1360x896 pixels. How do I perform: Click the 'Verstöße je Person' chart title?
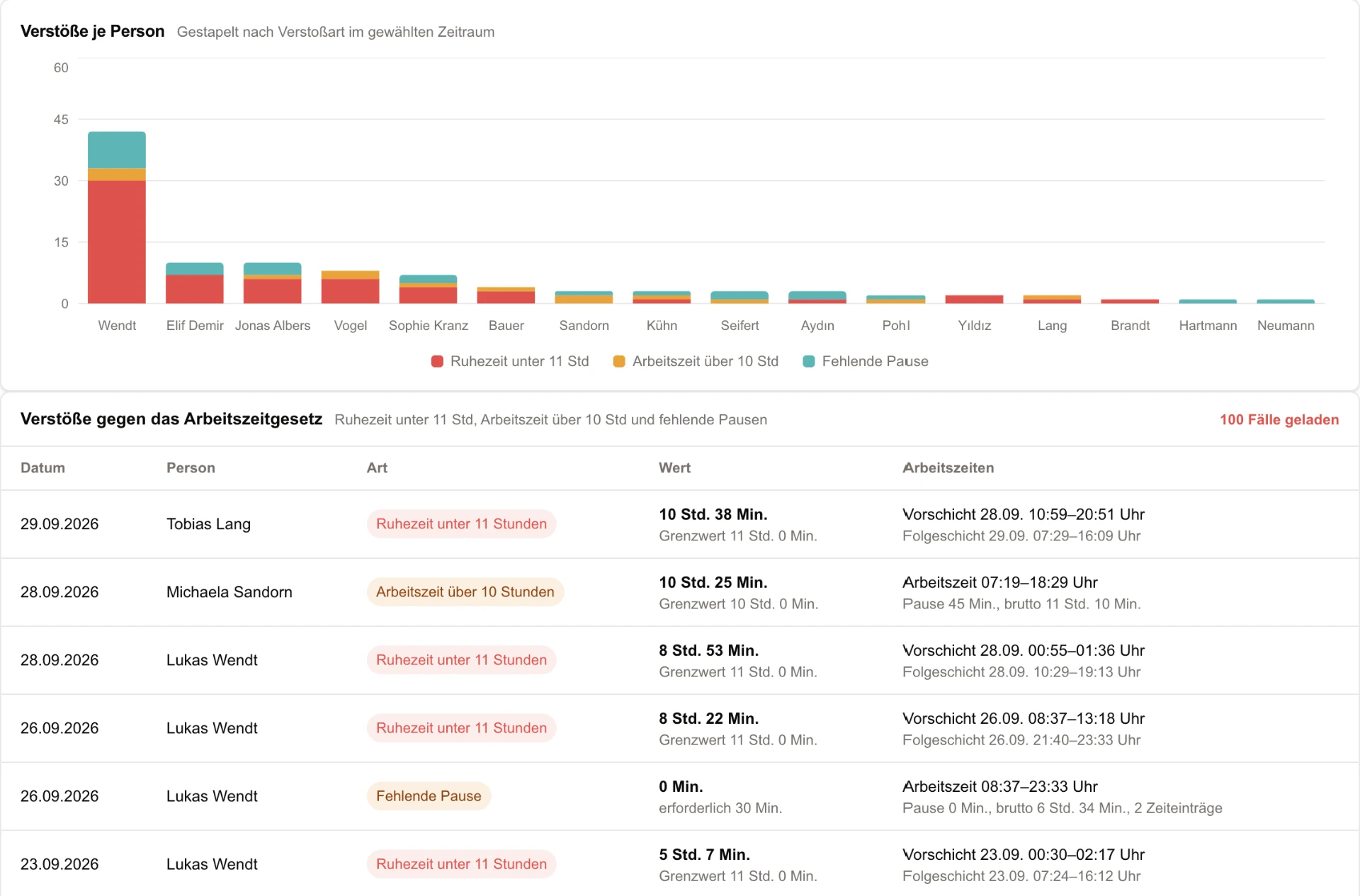click(93, 31)
